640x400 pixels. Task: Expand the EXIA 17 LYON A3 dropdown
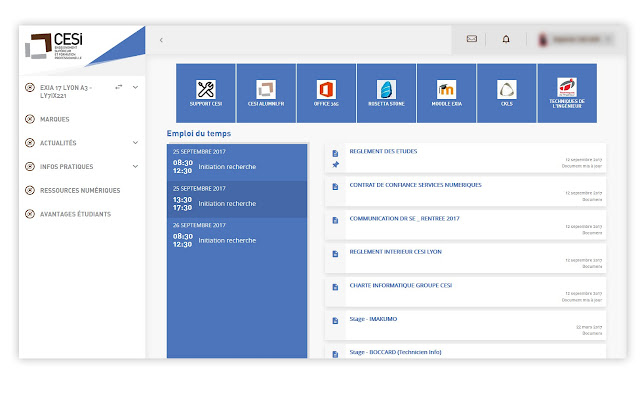point(135,87)
